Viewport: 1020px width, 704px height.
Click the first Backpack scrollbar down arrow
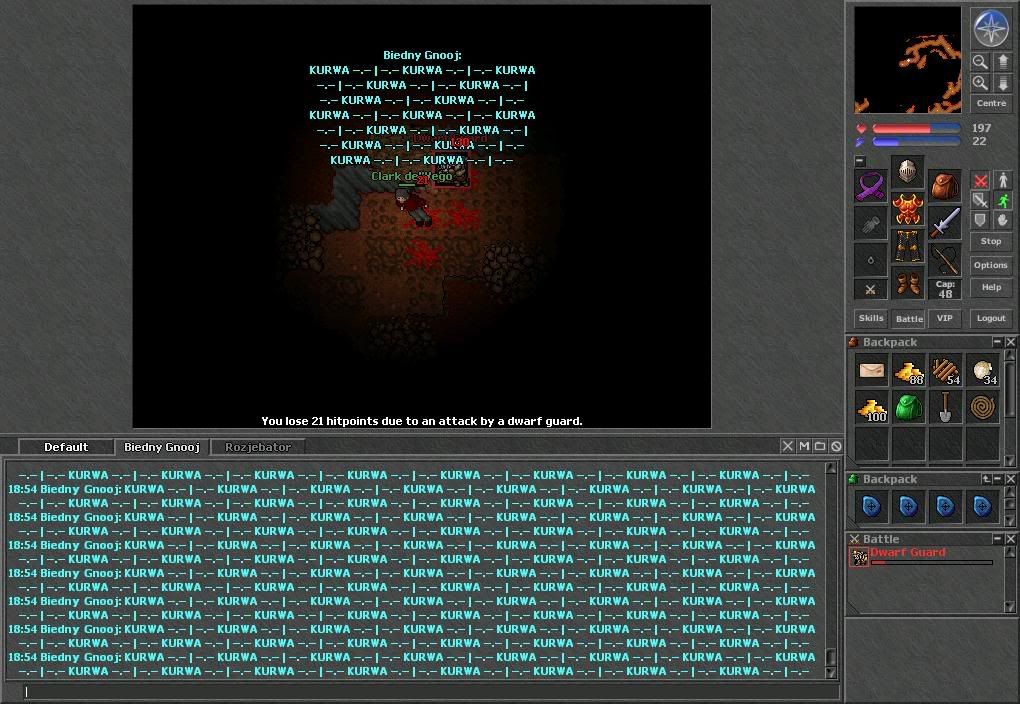(x=1010, y=460)
